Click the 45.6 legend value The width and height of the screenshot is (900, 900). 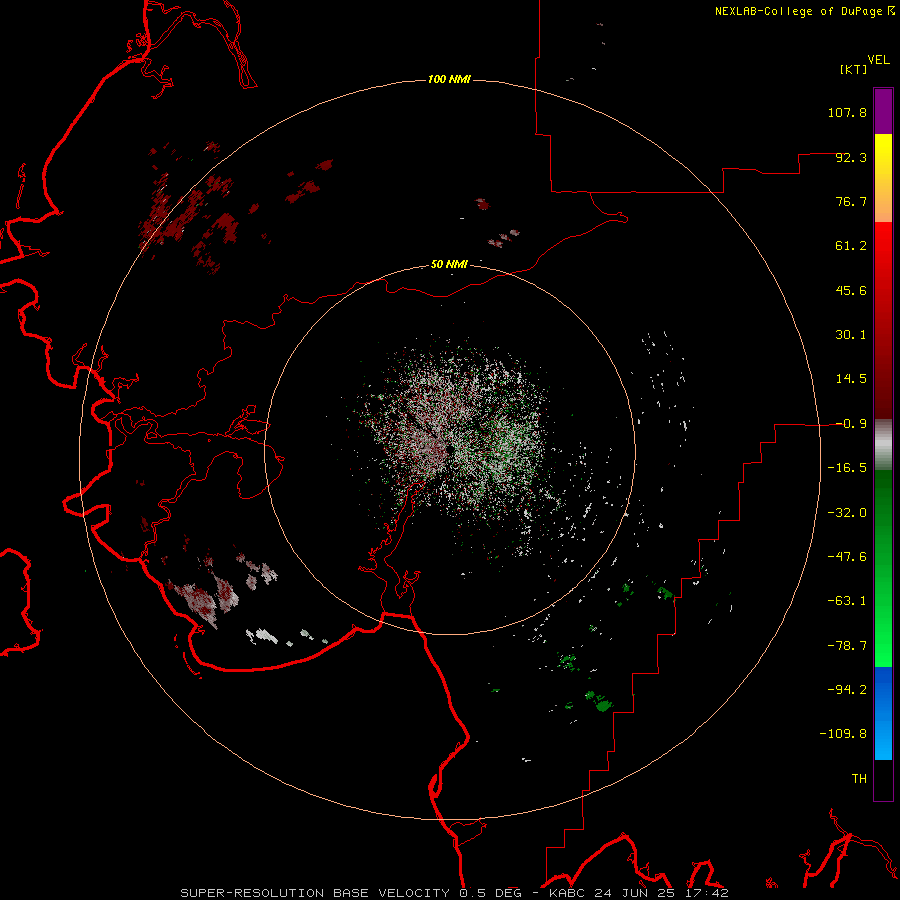pos(851,290)
